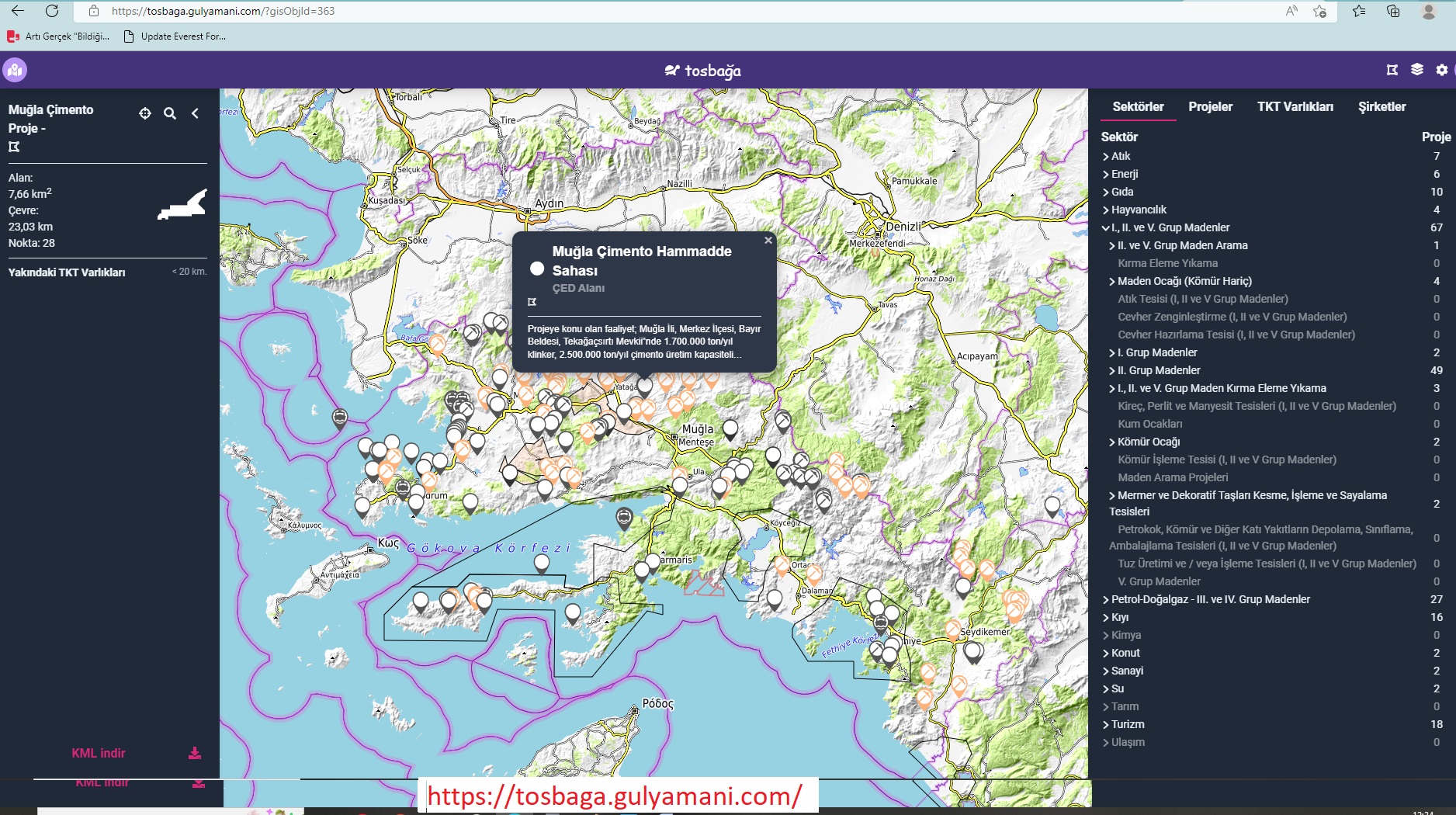Click Yakındaki TKT Varlıkları heading
Image resolution: width=1456 pixels, height=815 pixels.
point(67,272)
